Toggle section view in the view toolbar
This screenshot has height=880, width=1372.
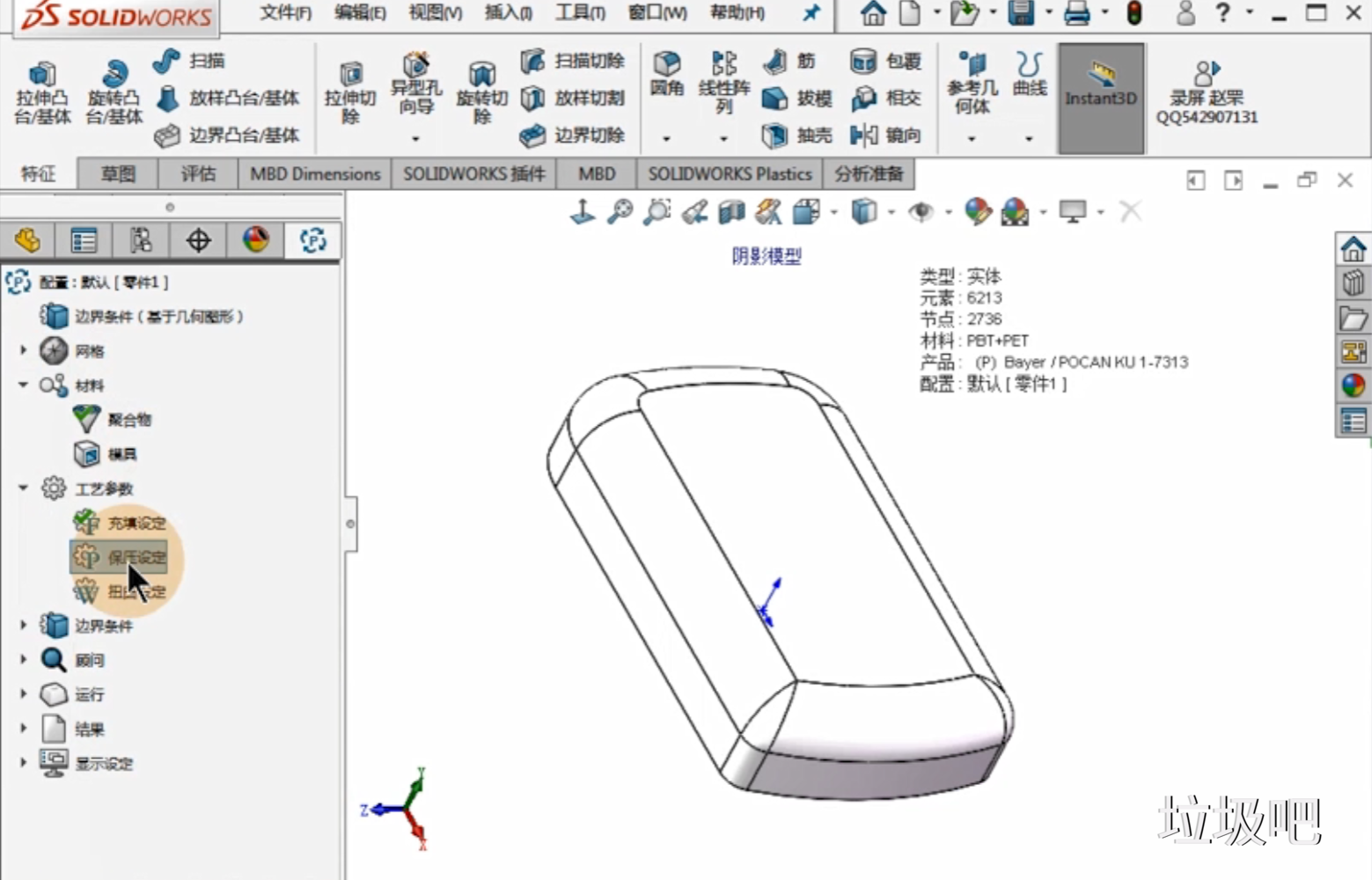[x=731, y=212]
